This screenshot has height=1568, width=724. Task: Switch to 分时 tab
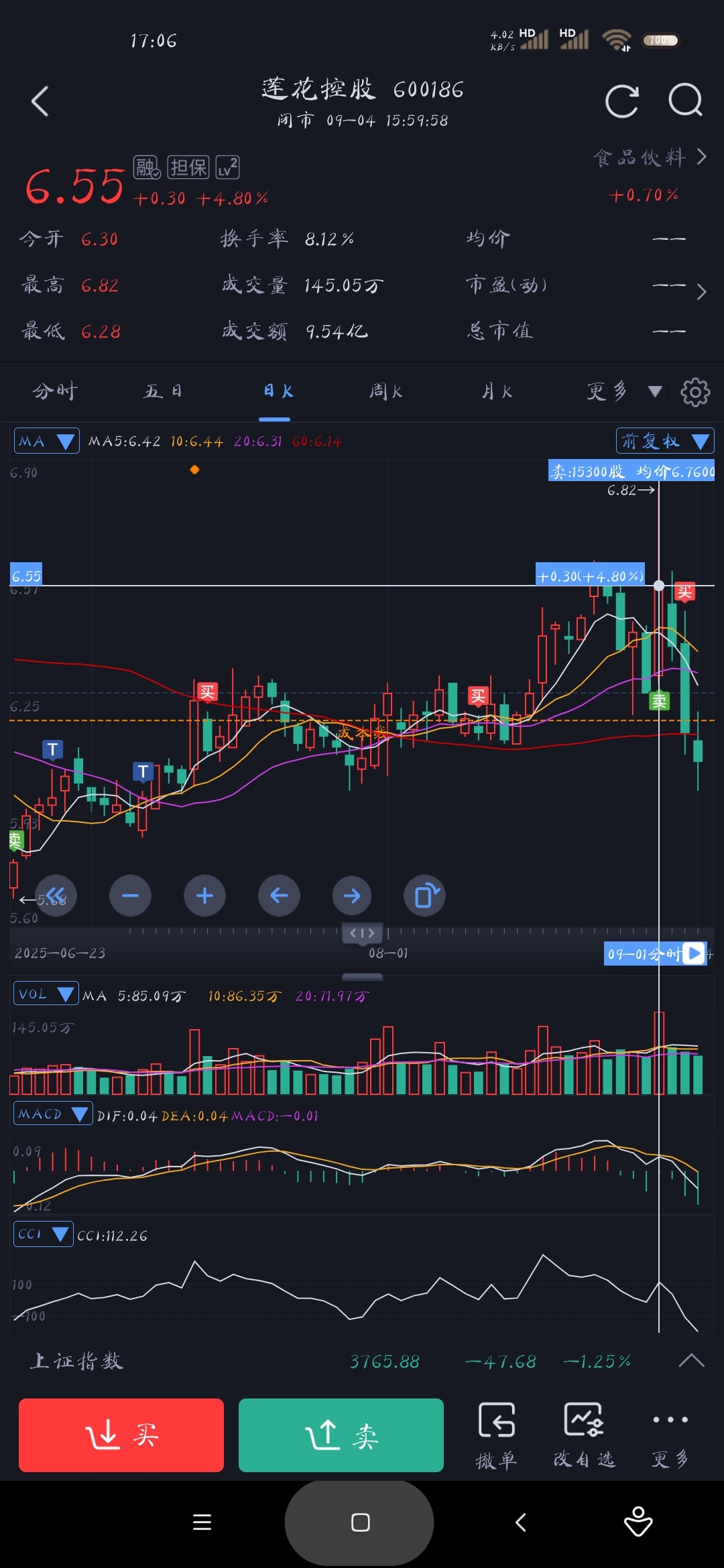click(x=56, y=391)
